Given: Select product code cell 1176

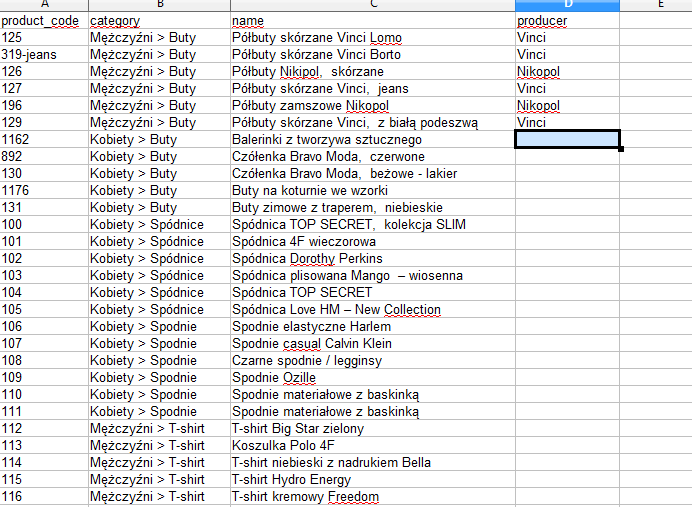Looking at the screenshot, I should pos(44,191).
